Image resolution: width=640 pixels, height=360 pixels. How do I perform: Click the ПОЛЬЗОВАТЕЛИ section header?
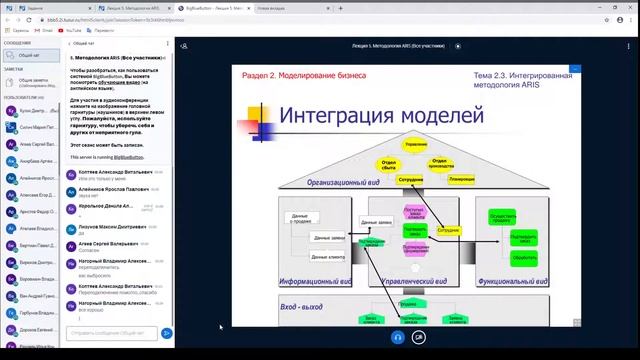pos(24,98)
